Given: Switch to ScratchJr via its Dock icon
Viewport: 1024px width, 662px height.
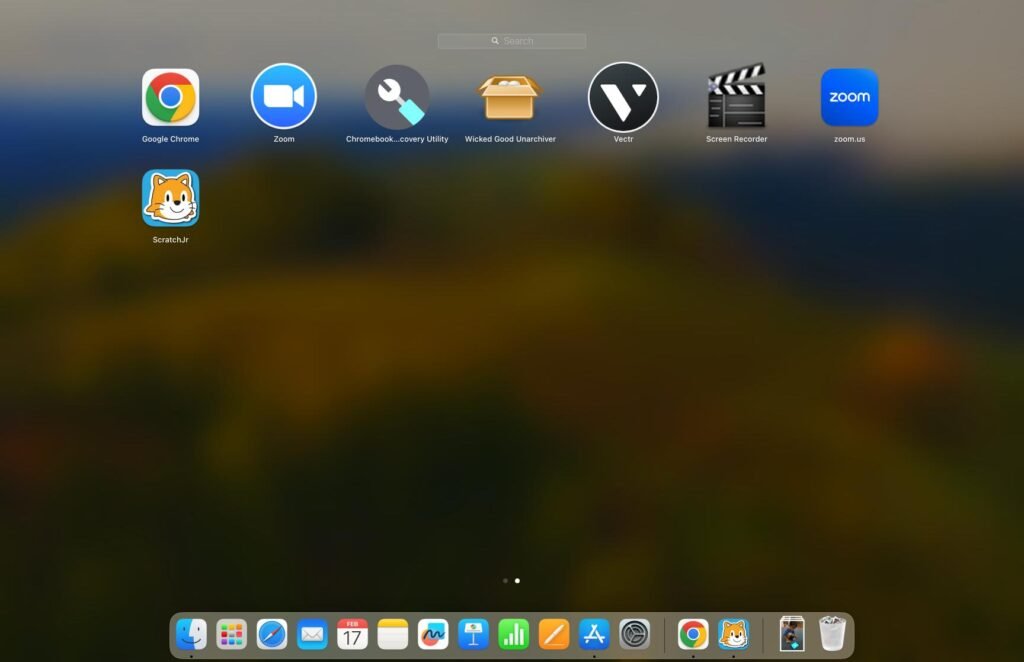Looking at the screenshot, I should tap(733, 634).
